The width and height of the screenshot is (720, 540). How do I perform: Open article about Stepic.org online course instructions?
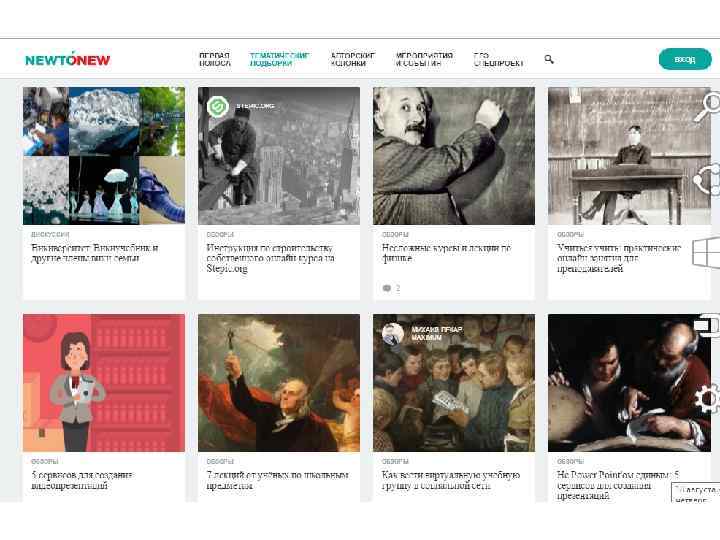[x=270, y=259]
